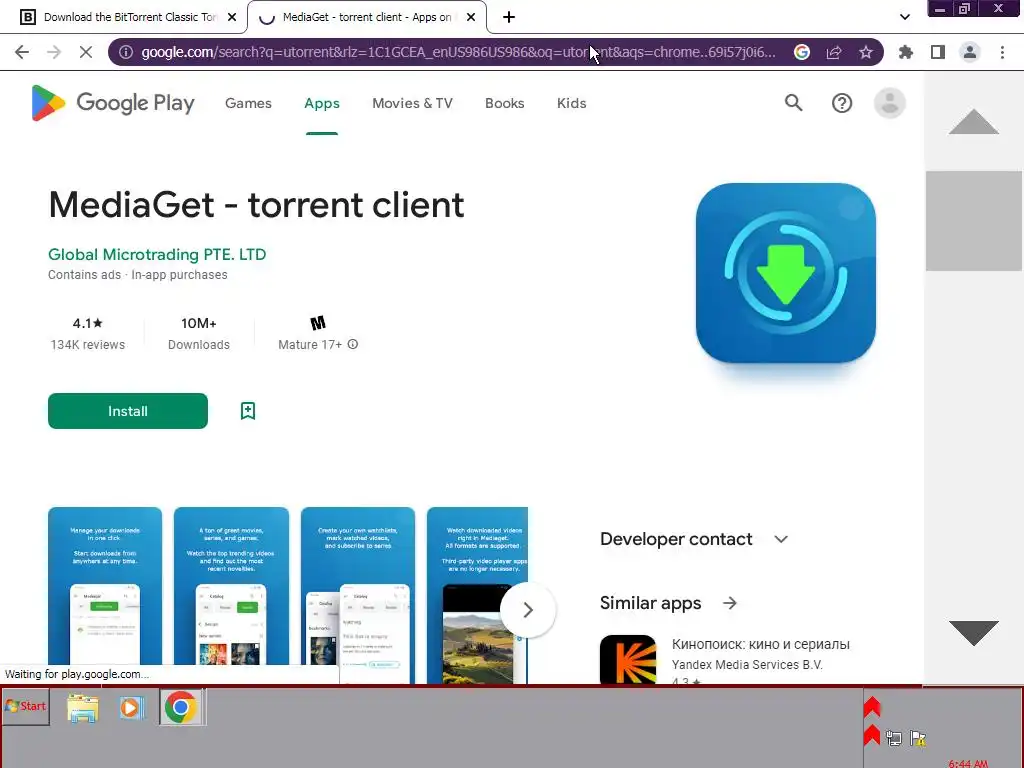The height and width of the screenshot is (768, 1024).
Task: Click the vertical scrollbar thumb
Action: pos(973,221)
